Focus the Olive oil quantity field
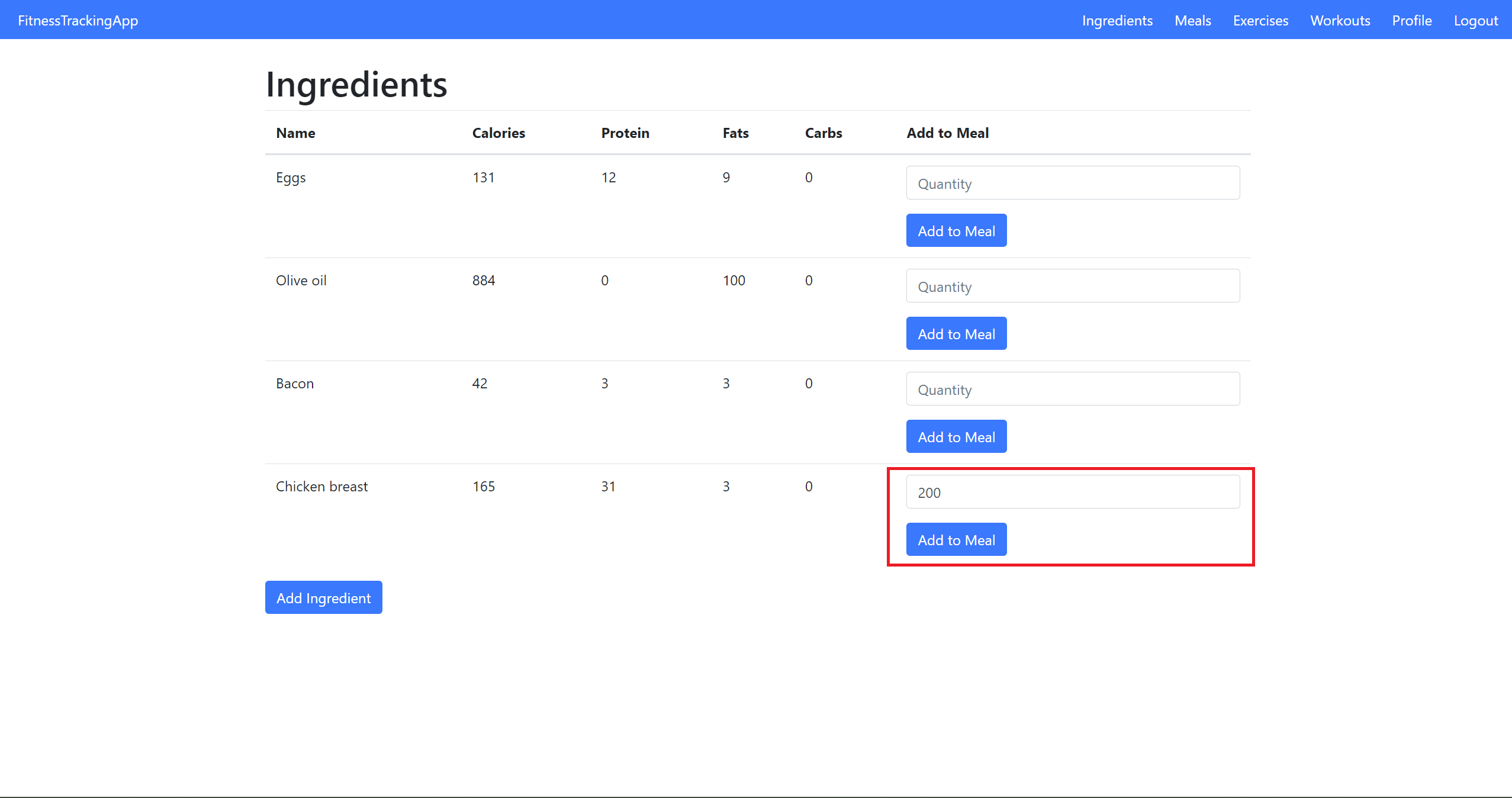 (1072, 286)
